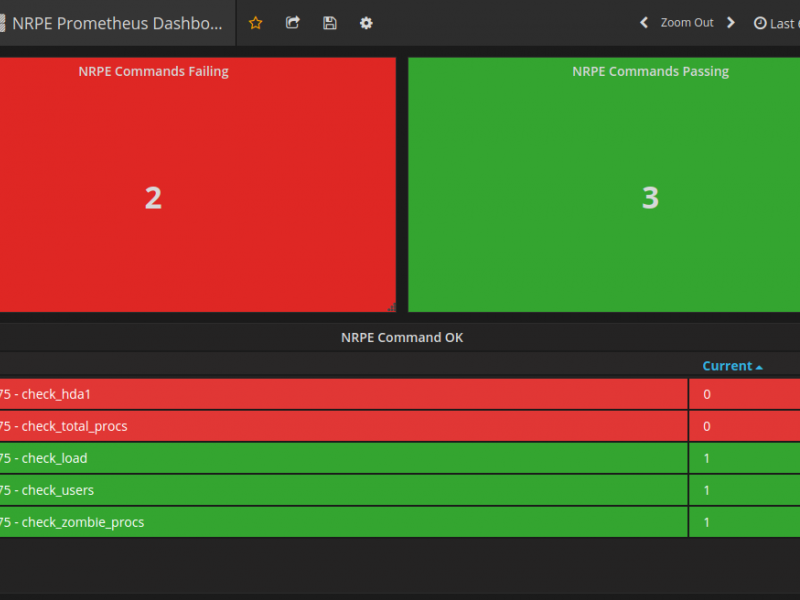The width and height of the screenshot is (800, 600).
Task: Shift time range back with the left chevron
Action: point(644,23)
